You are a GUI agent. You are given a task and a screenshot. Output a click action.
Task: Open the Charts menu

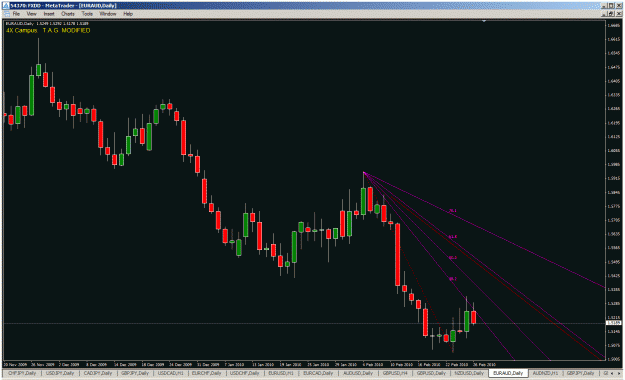pos(68,14)
